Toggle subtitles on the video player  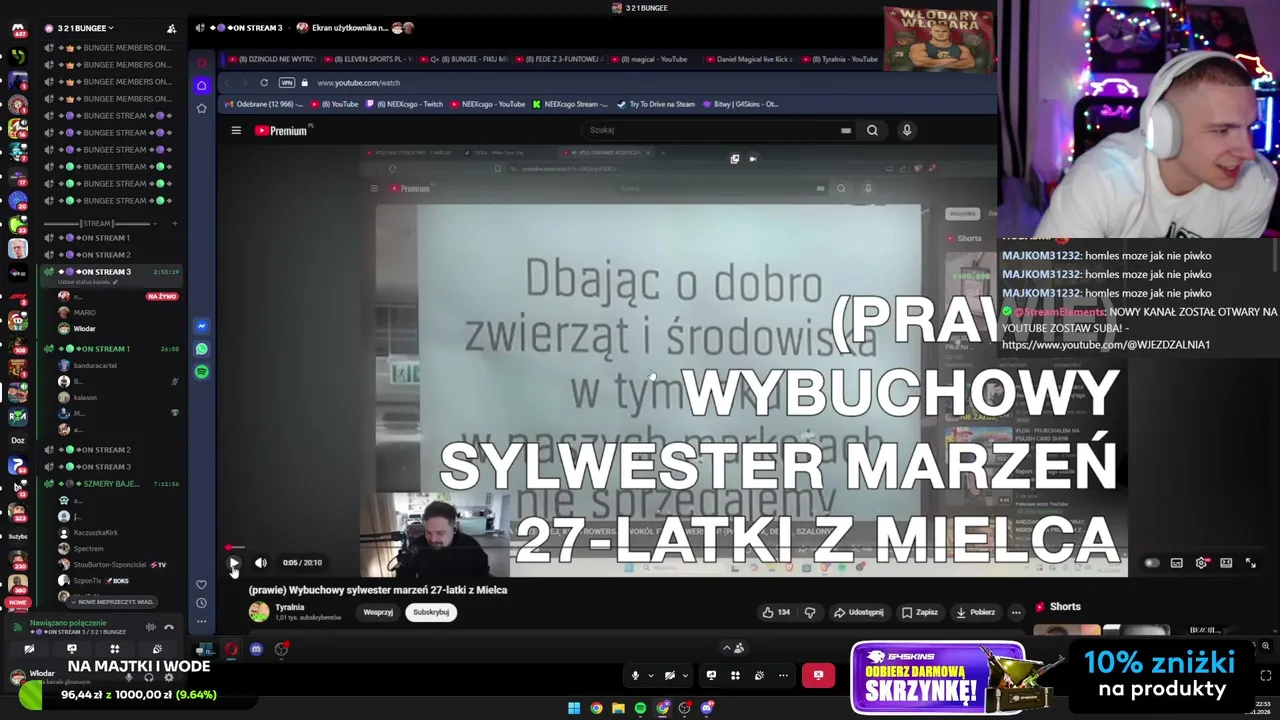[x=1177, y=563]
